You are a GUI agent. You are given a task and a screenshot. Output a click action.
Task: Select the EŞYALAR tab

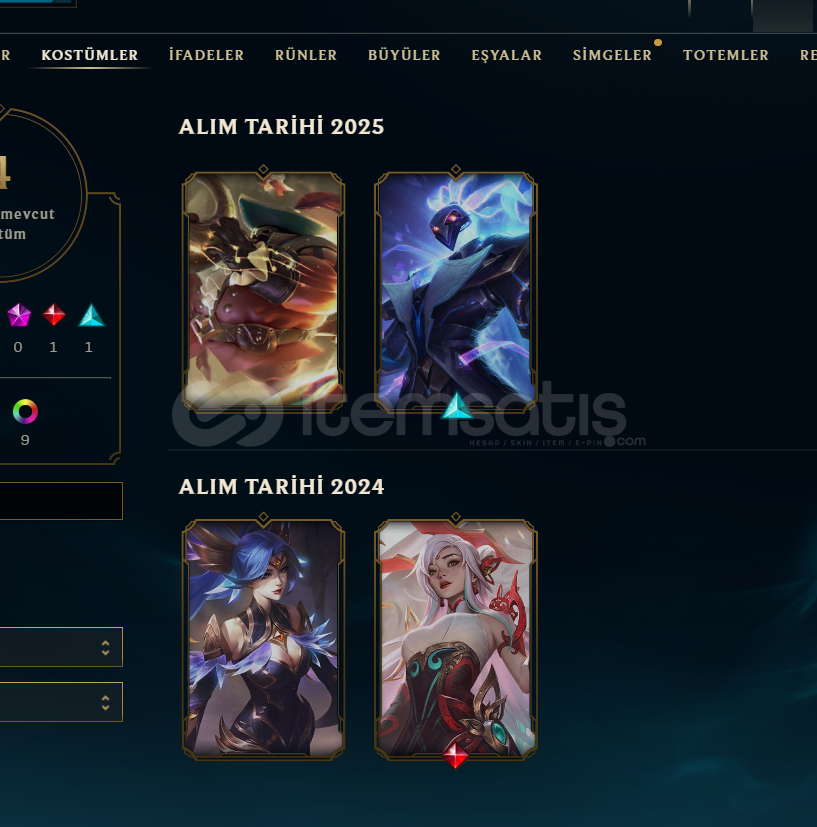point(506,55)
